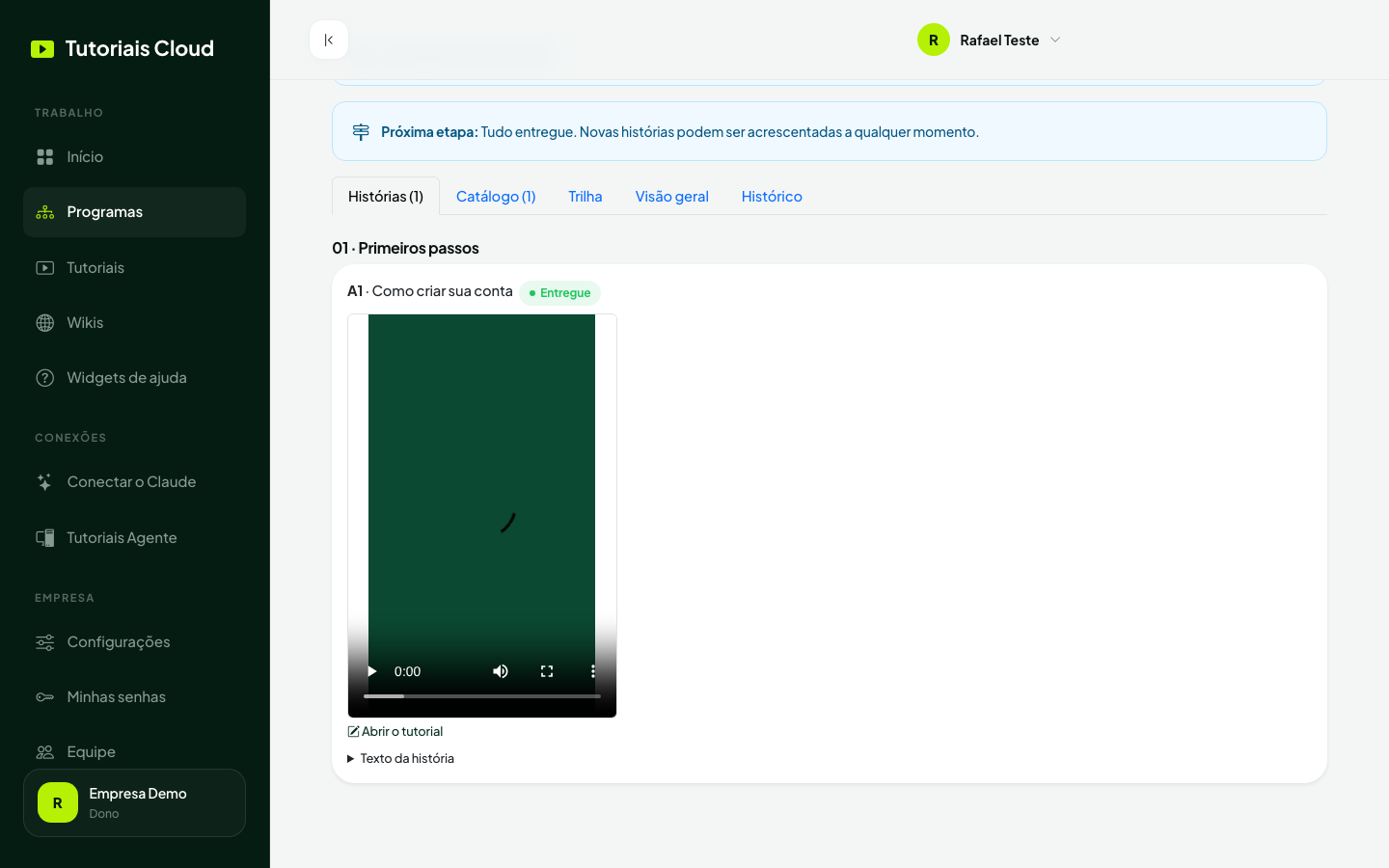This screenshot has width=1389, height=868.
Task: Go to Wikis globe icon
Action: [x=45, y=323]
